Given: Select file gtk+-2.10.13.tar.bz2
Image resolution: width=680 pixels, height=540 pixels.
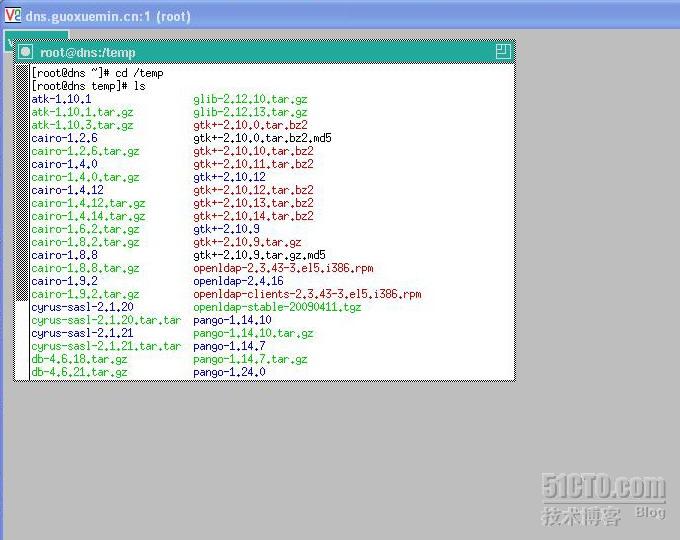Looking at the screenshot, I should pos(253,203).
